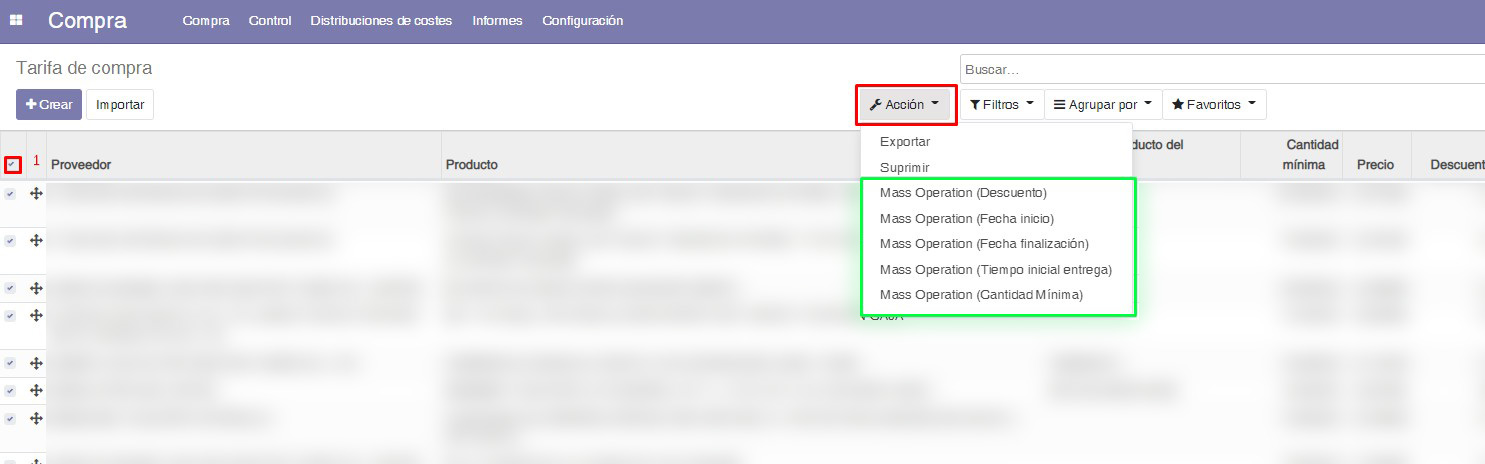Viewport: 1485px width, 464px height.
Task: Focus the Buscar search field
Action: pyautogui.click(x=1220, y=70)
